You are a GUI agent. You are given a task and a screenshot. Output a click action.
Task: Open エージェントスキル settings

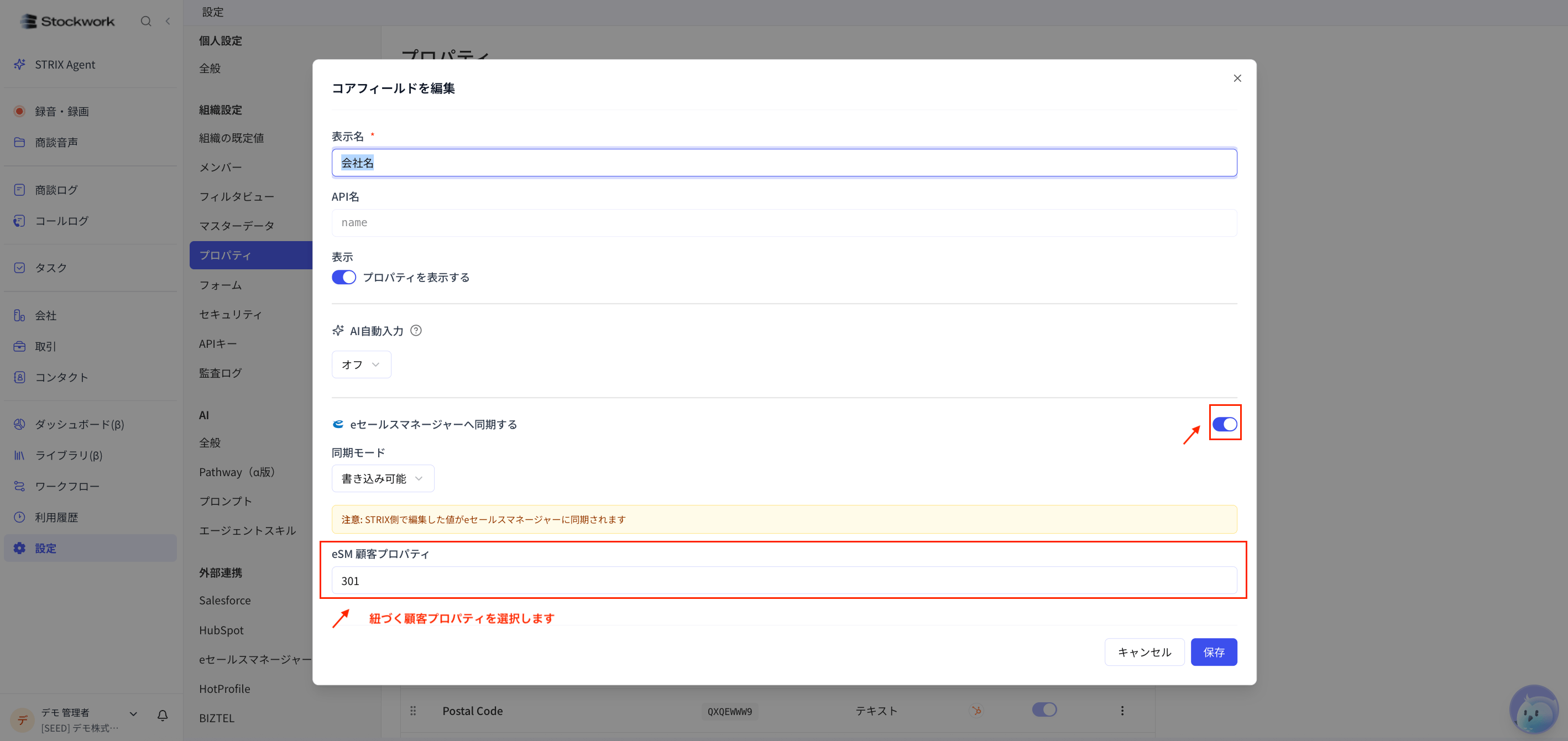coord(247,530)
